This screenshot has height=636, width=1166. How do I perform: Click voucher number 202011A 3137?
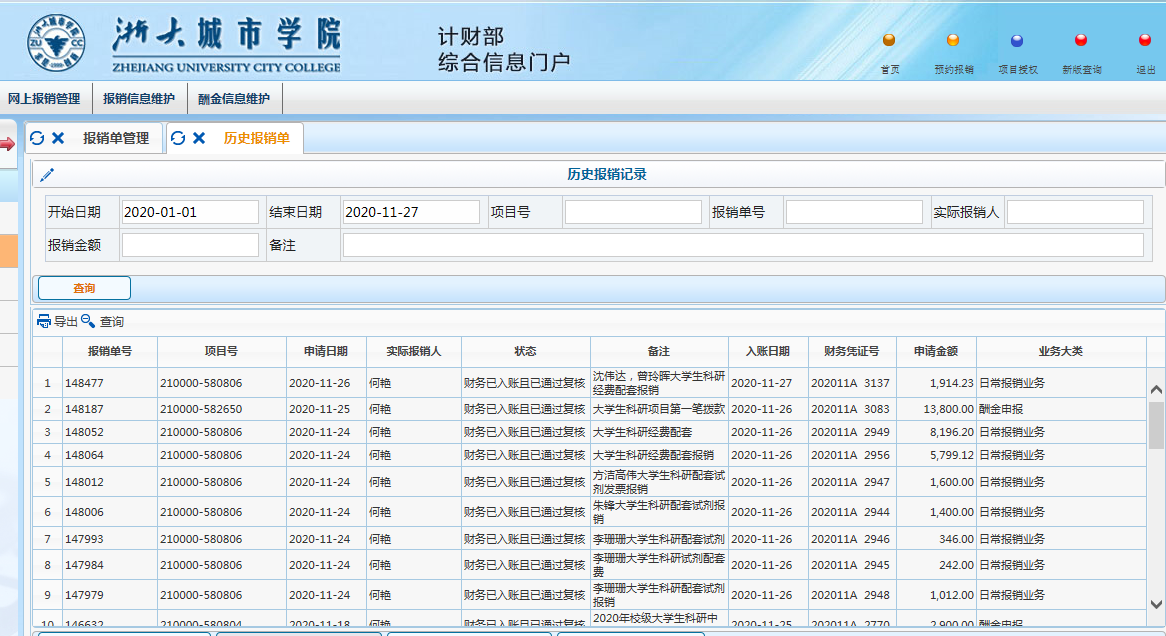click(x=850, y=383)
